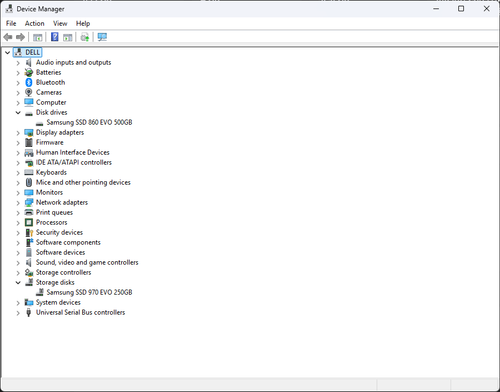The width and height of the screenshot is (500, 392).
Task: Click the webcam icon beside Cameras
Action: [29, 92]
